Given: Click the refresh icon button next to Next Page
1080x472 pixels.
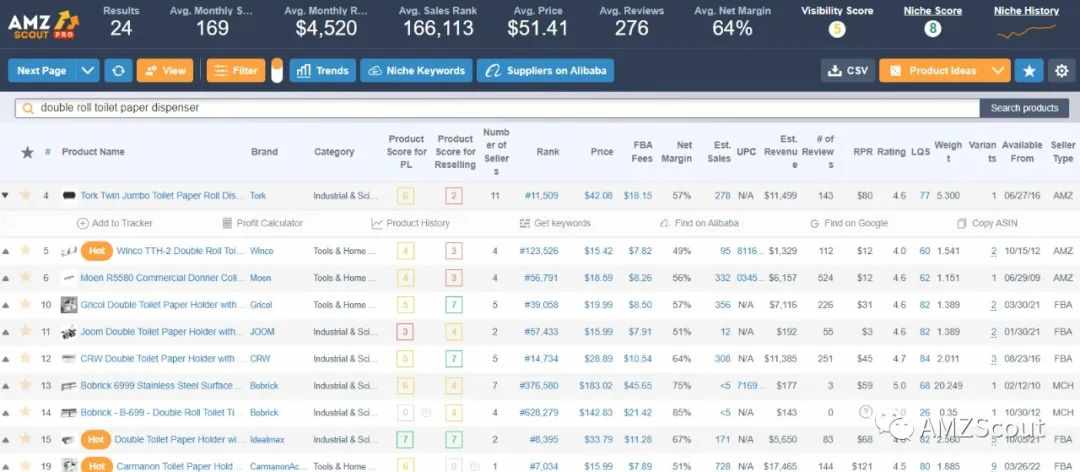Looking at the screenshot, I should coord(118,70).
